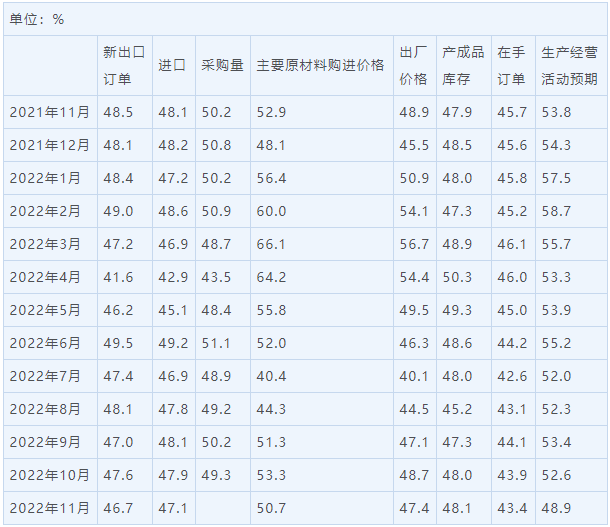Select the 2021年11月 row label

click(49, 112)
